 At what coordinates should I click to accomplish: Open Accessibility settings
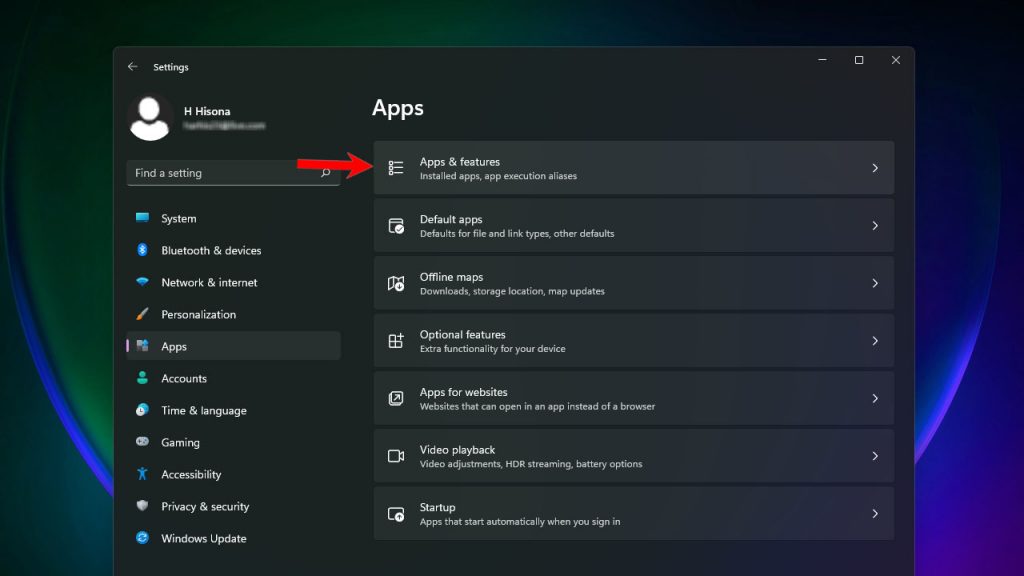pos(233,474)
